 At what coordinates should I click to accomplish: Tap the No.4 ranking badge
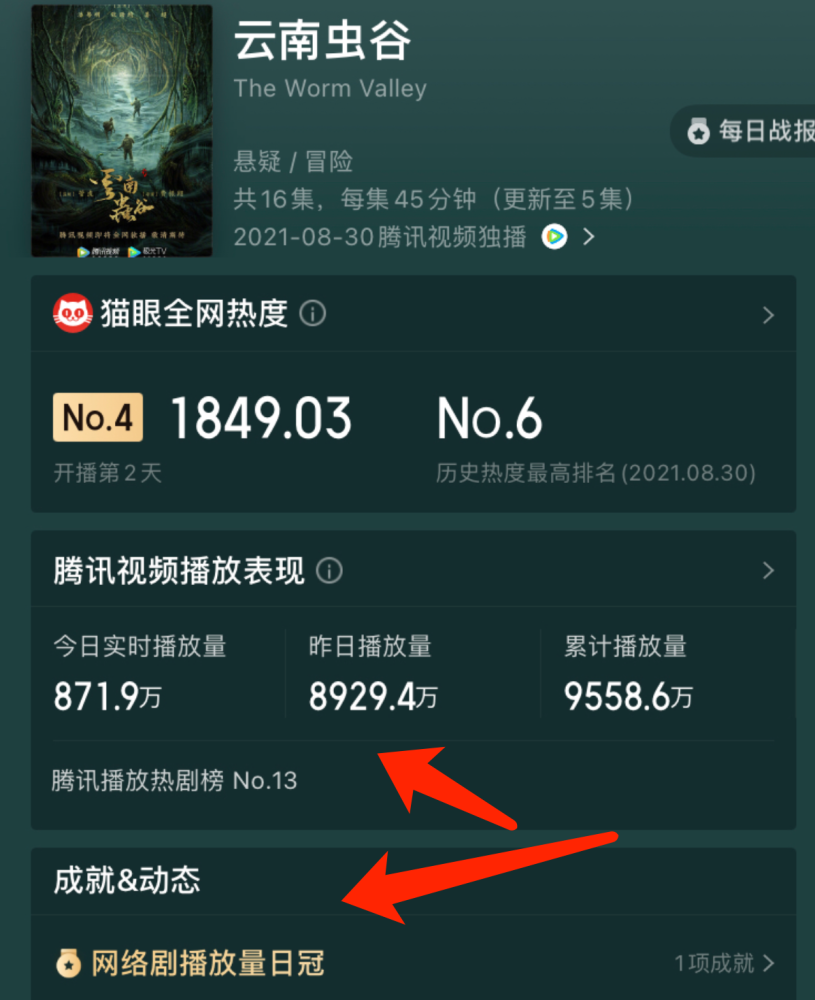(98, 417)
